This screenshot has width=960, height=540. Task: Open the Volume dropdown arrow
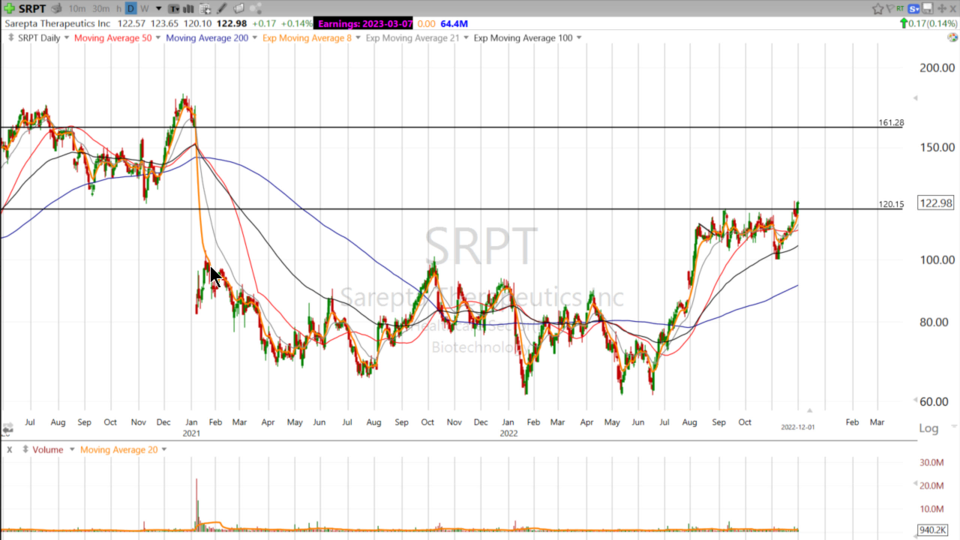(x=72, y=450)
